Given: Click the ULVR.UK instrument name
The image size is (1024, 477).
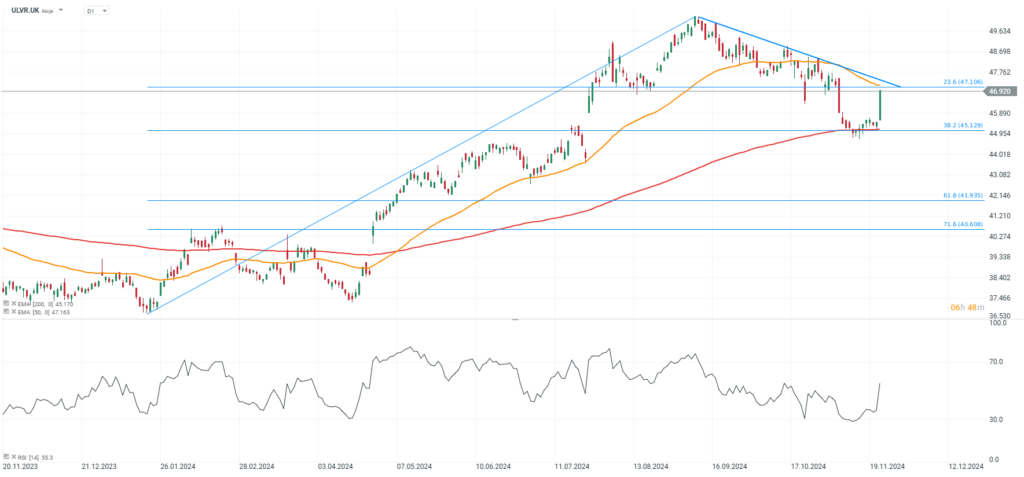Looking at the screenshot, I should (x=25, y=10).
